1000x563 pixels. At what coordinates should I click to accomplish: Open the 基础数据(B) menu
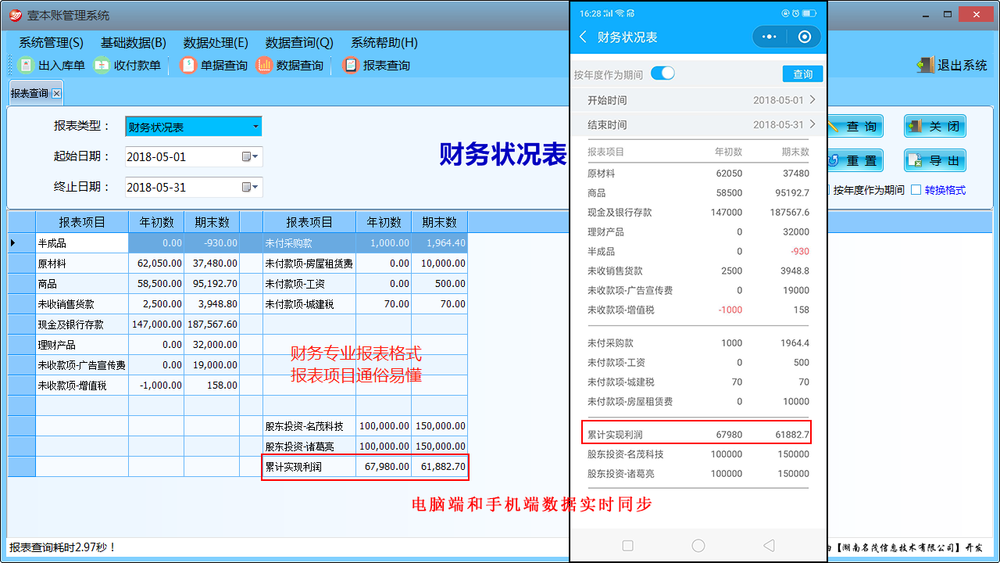tap(133, 43)
